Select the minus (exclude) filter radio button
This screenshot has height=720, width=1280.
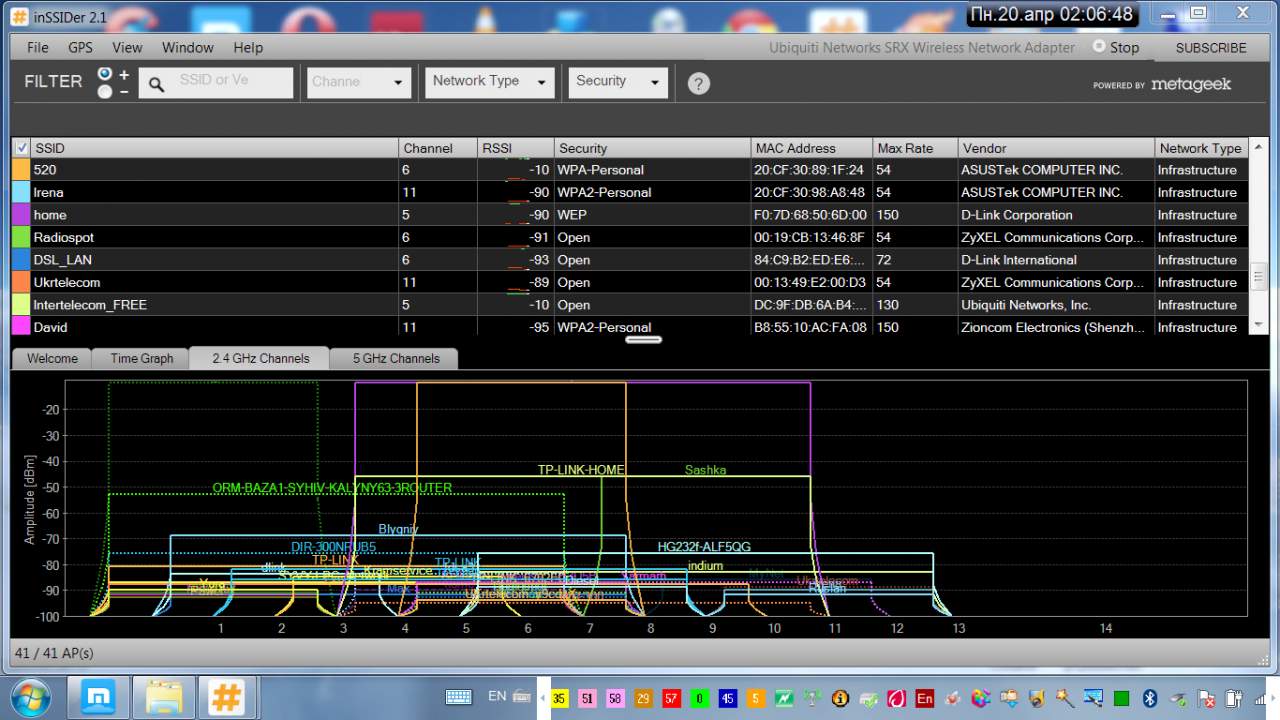[105, 92]
